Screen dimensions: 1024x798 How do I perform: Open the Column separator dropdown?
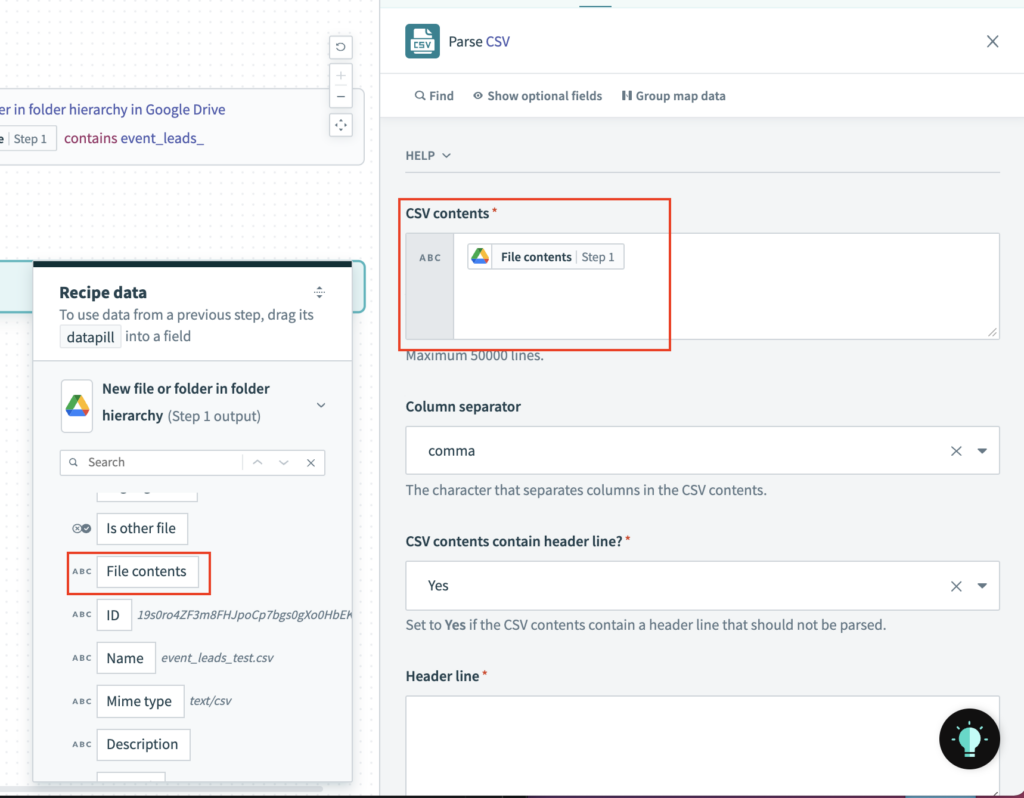point(983,450)
